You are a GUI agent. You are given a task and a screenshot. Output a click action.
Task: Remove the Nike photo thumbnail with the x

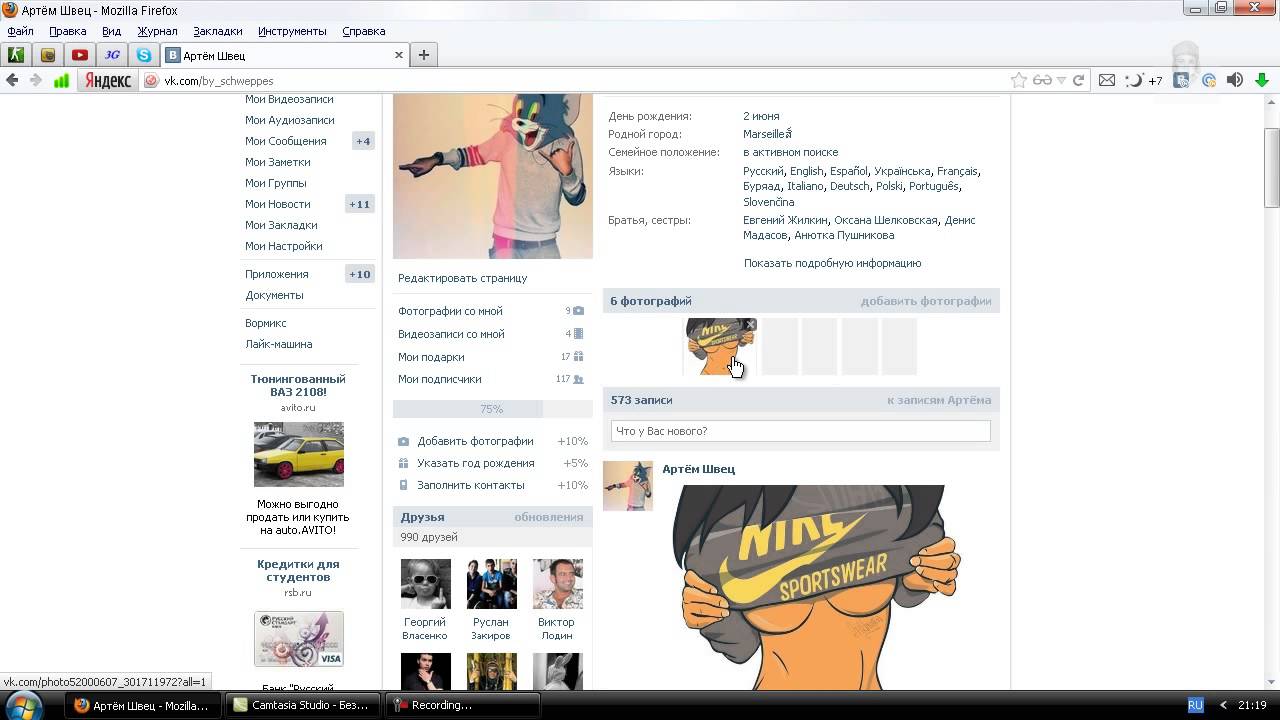tap(751, 325)
